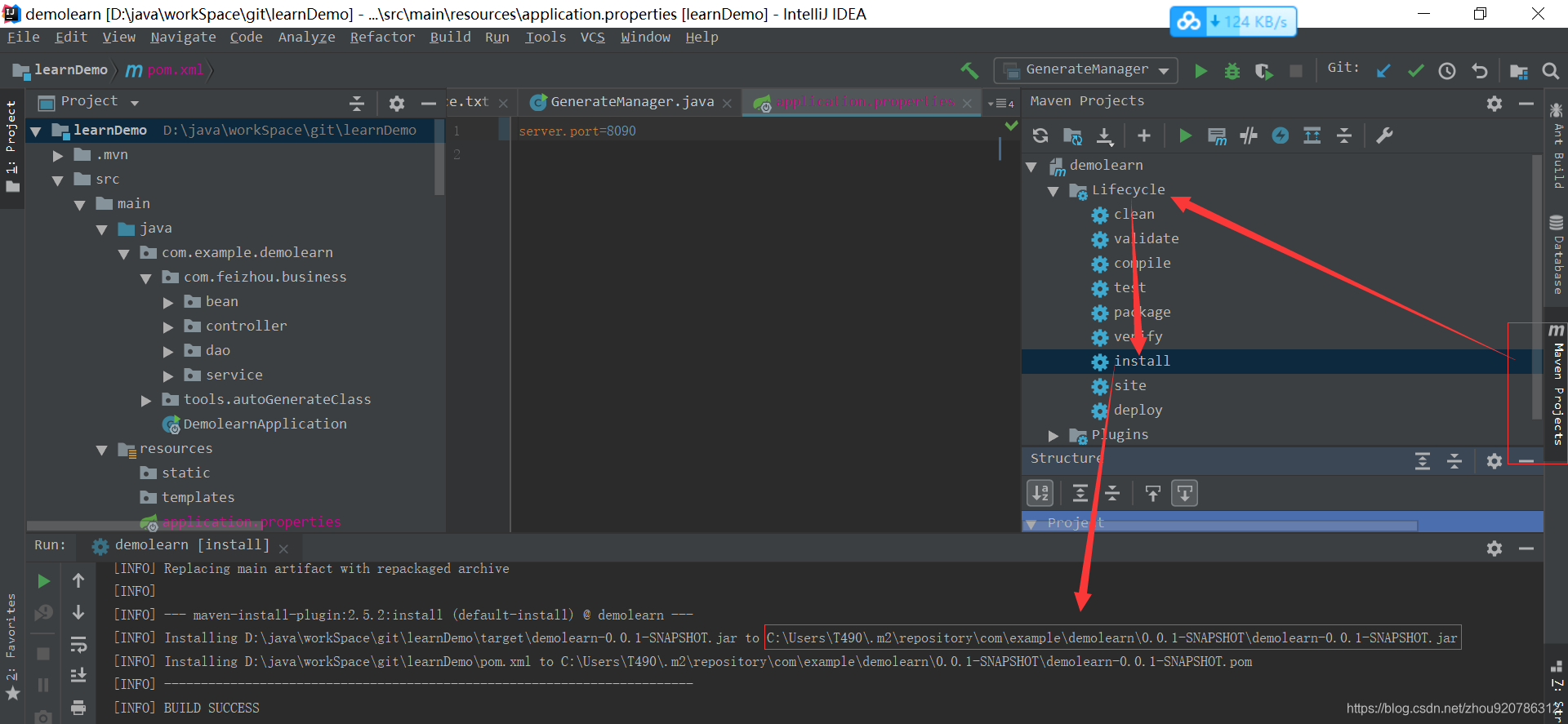
Task: Expand the bean package
Action: click(168, 303)
